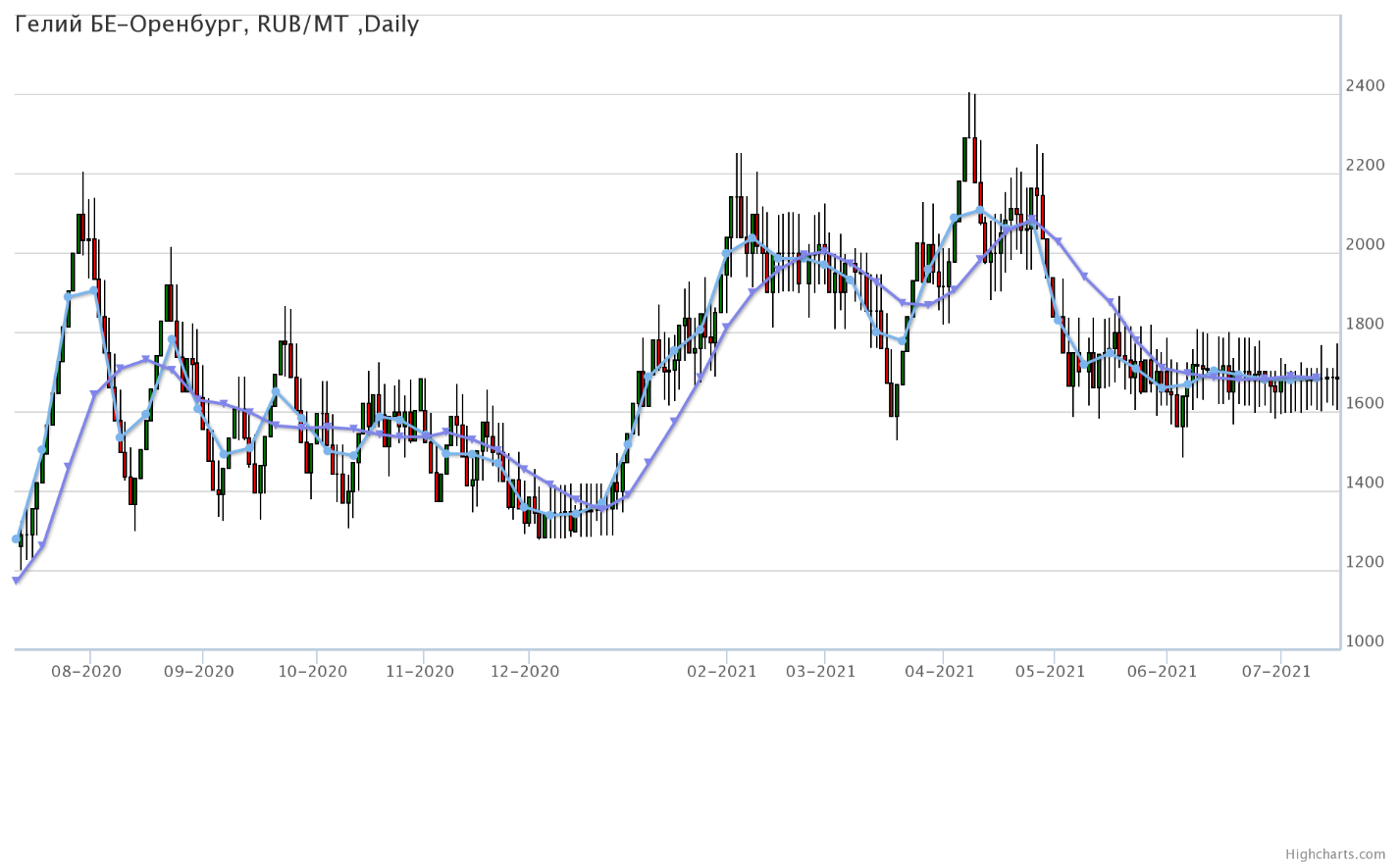The width and height of the screenshot is (1400, 866).
Task: Click the 2400 price axis label
Action: point(1365,86)
